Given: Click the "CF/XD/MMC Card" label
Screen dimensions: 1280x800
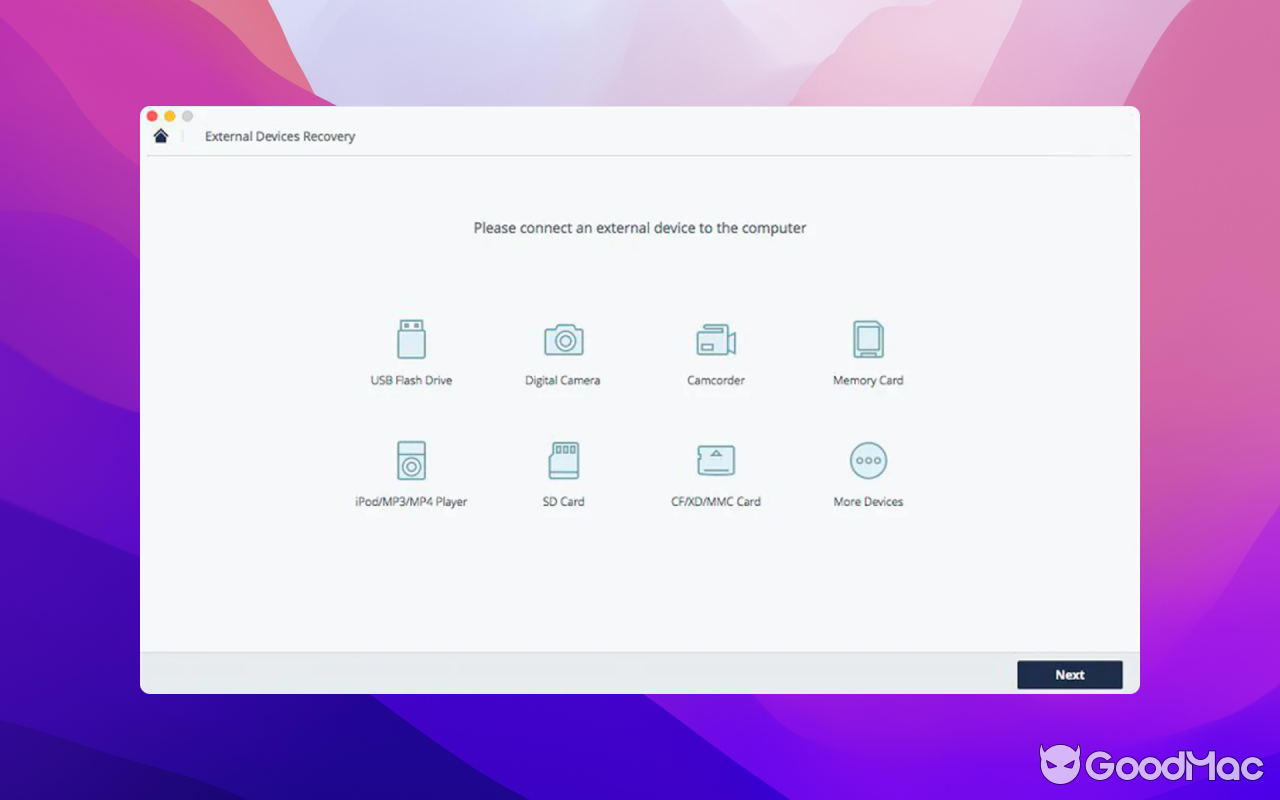Looking at the screenshot, I should click(716, 501).
